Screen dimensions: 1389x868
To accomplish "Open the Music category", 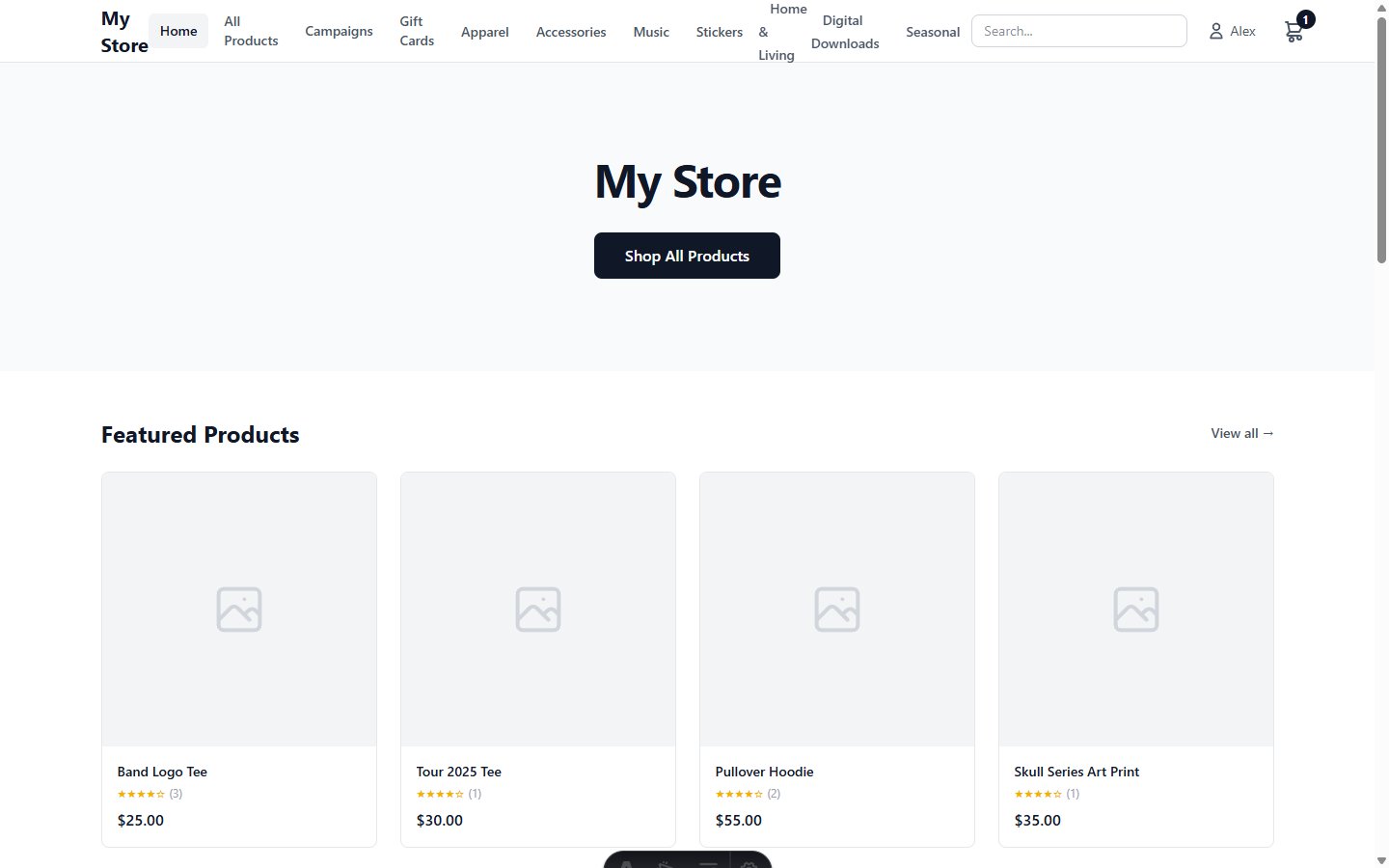I will coord(651,31).
